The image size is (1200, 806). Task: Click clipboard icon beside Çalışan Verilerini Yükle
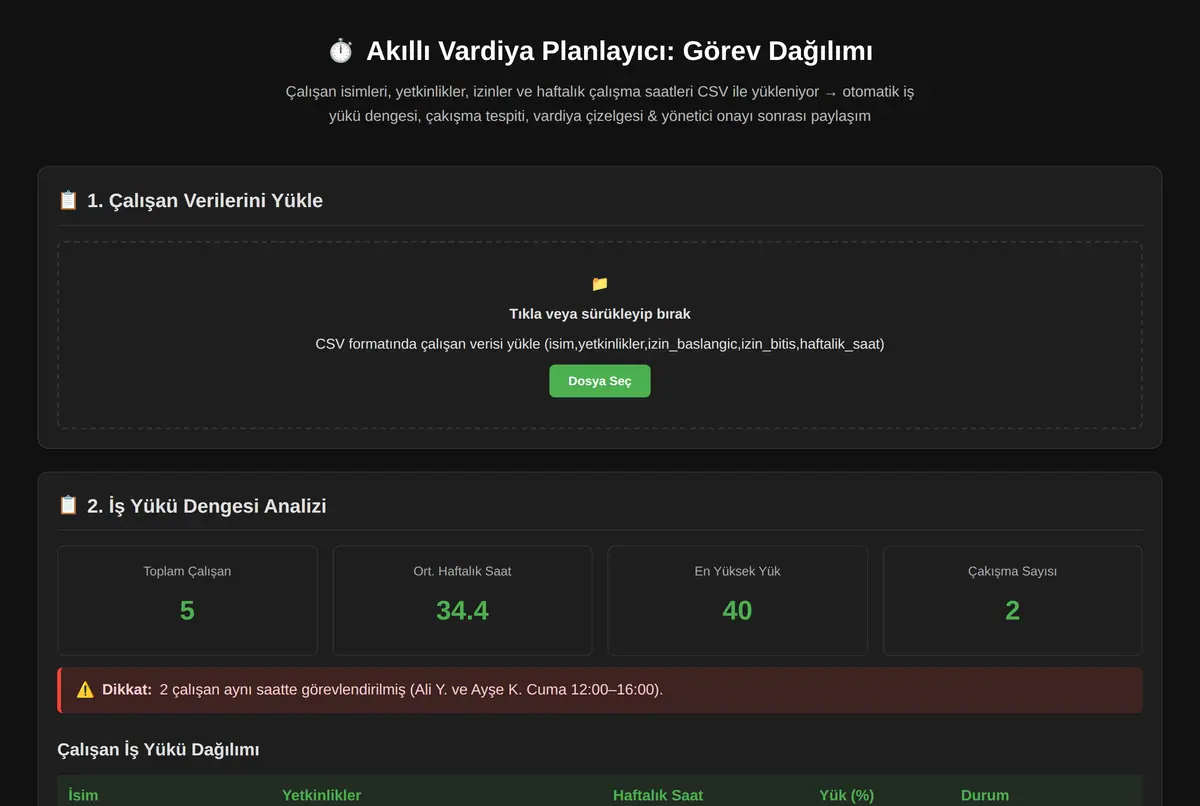tap(68, 200)
